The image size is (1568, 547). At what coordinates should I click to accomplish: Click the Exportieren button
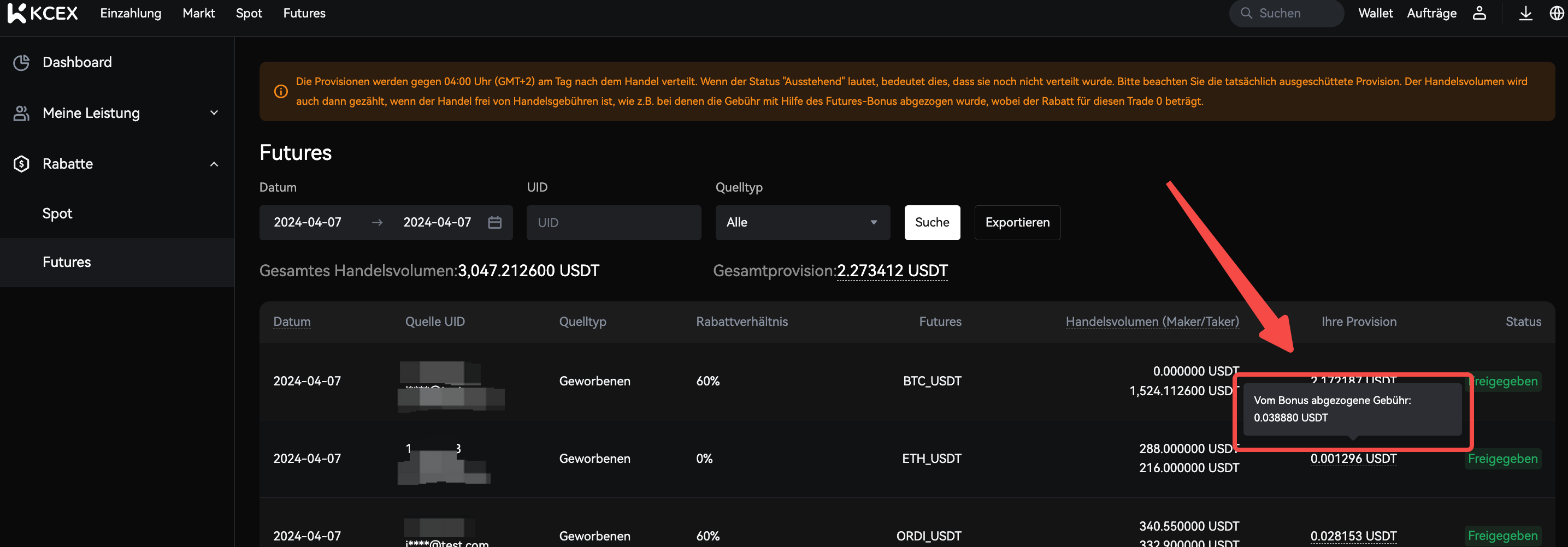pyautogui.click(x=1017, y=223)
